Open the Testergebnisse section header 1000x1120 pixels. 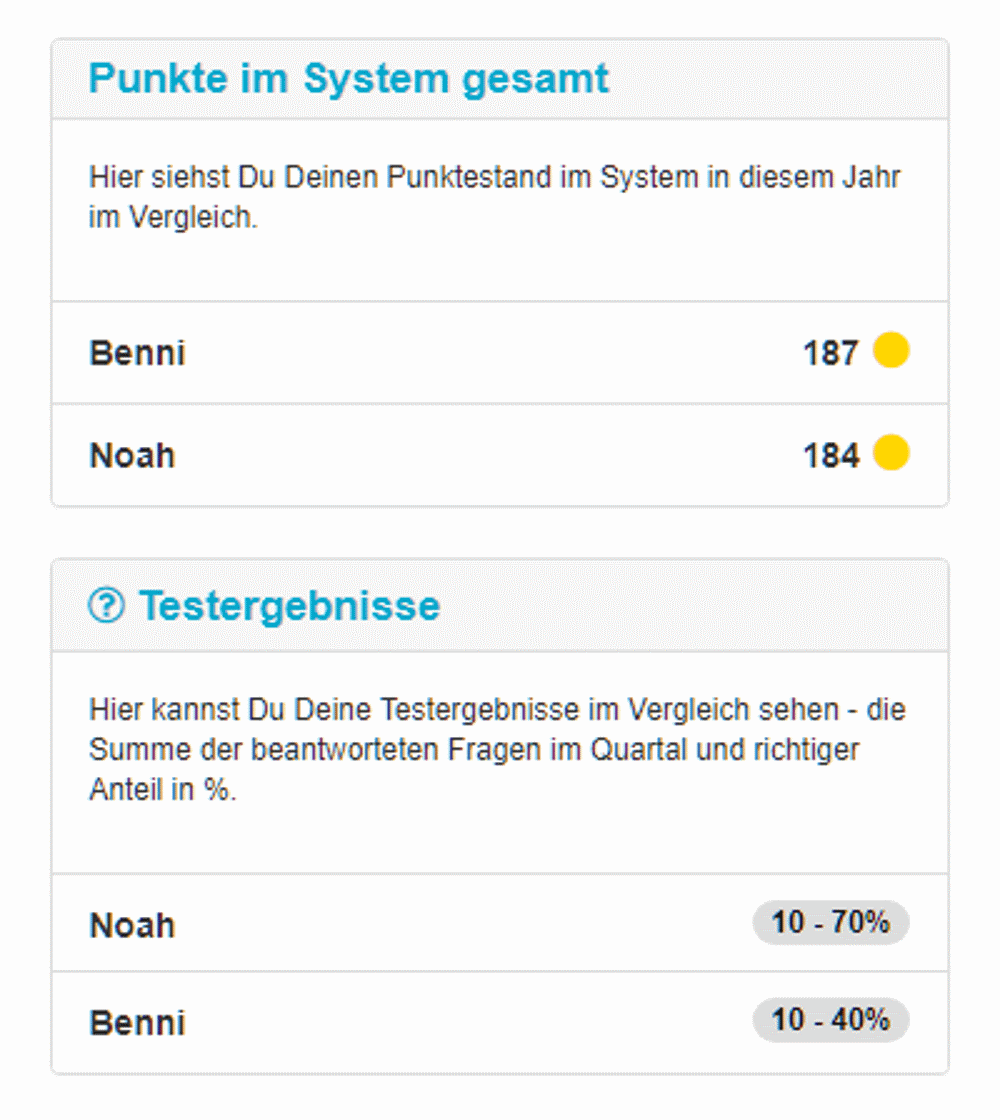290,604
